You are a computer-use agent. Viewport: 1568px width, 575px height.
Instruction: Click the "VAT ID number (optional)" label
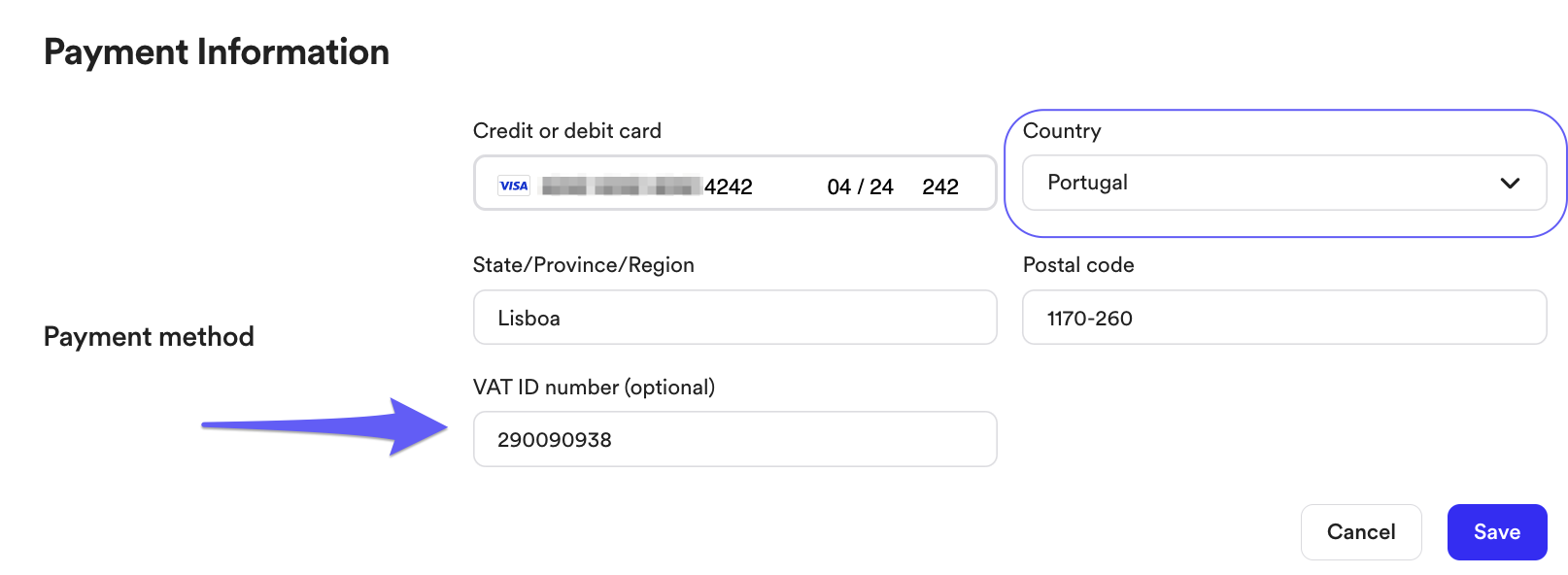tap(594, 388)
